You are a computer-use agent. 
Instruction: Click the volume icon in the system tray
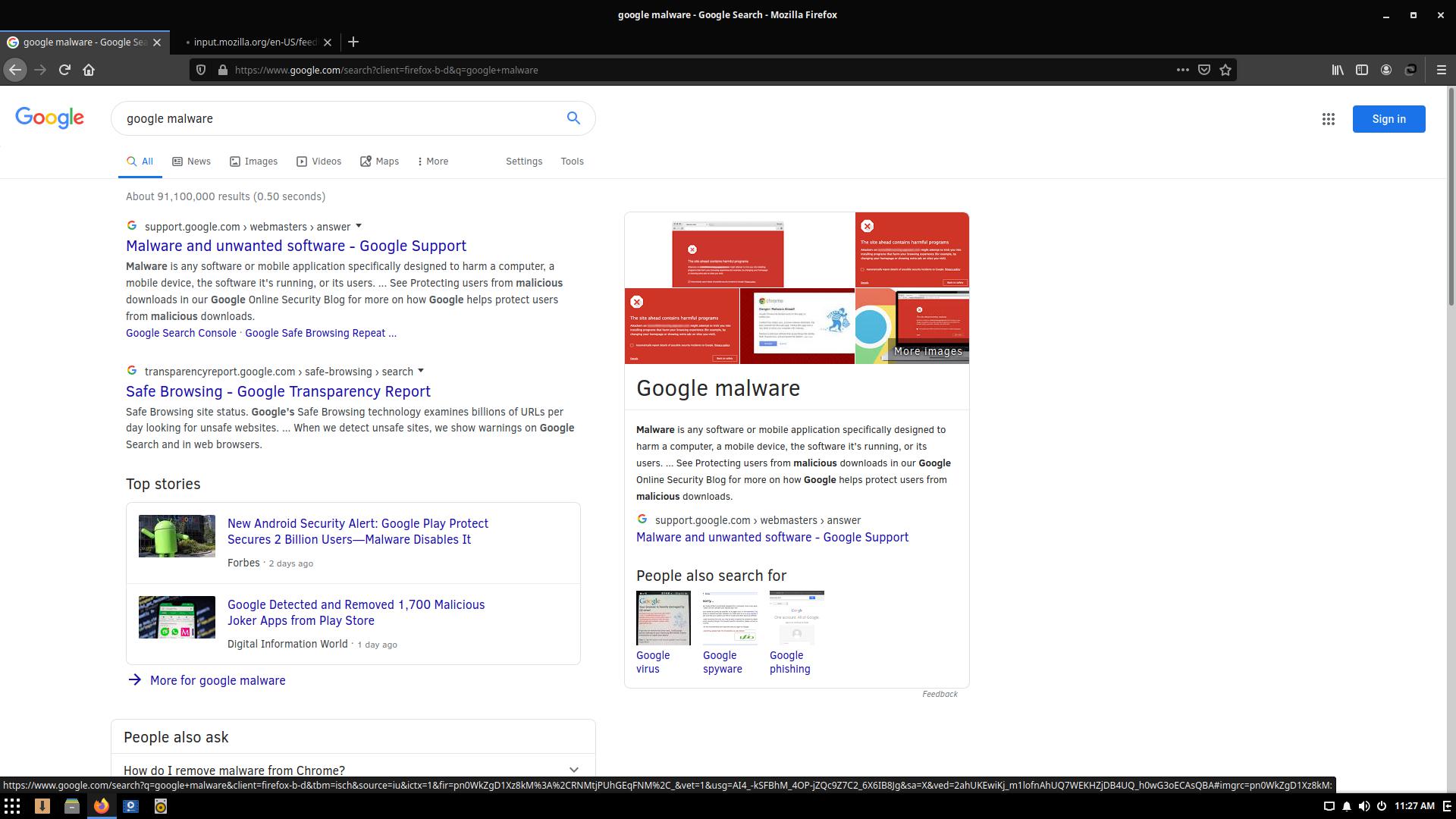click(1364, 806)
